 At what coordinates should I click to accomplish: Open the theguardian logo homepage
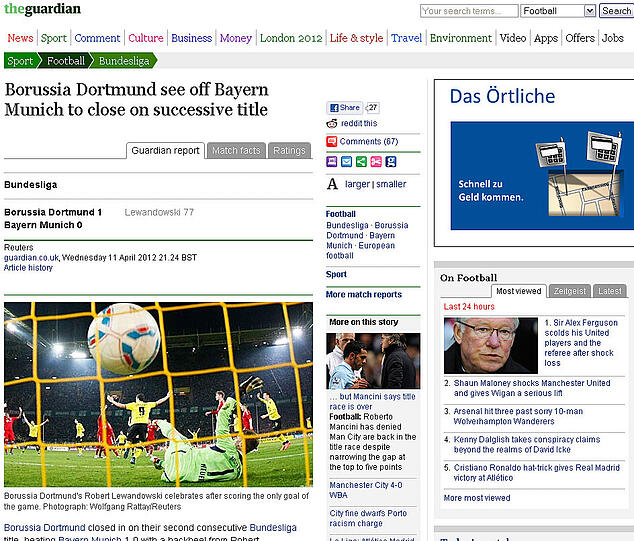(42, 9)
